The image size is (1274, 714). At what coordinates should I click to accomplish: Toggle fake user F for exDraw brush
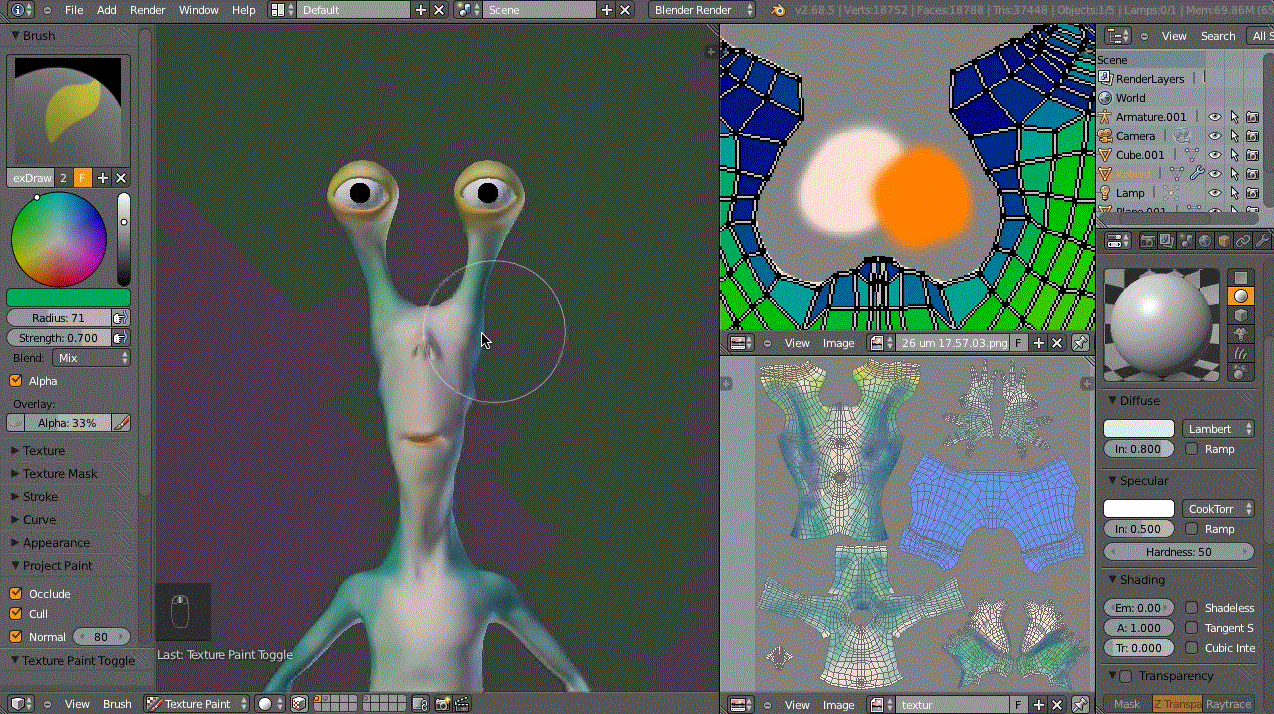(83, 178)
